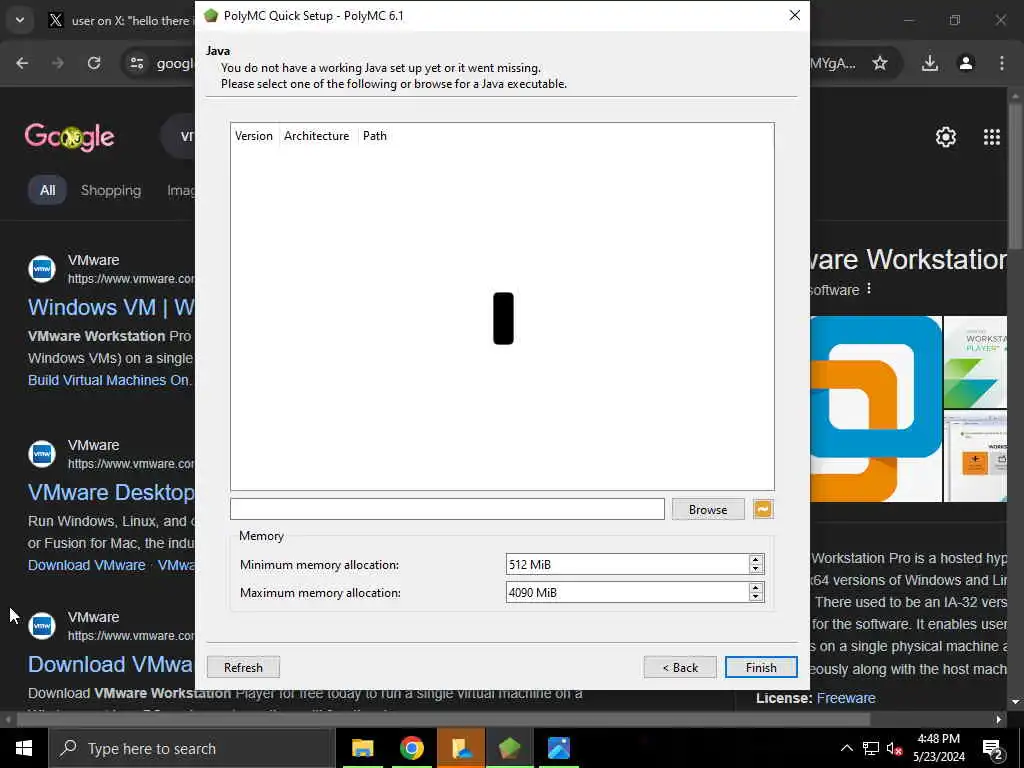This screenshot has width=1024, height=768.
Task: Click PolyMC icon in dialog title bar
Action: point(210,16)
